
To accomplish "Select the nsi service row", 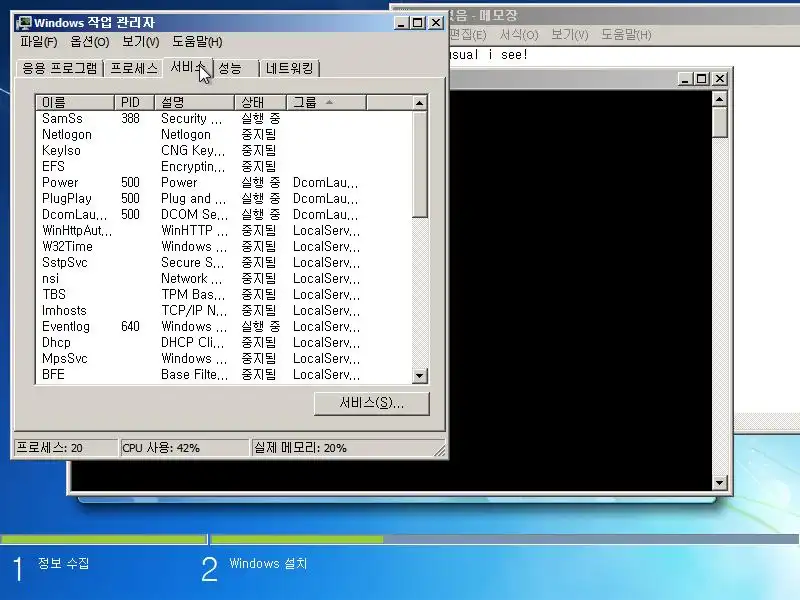I will tap(224, 279).
